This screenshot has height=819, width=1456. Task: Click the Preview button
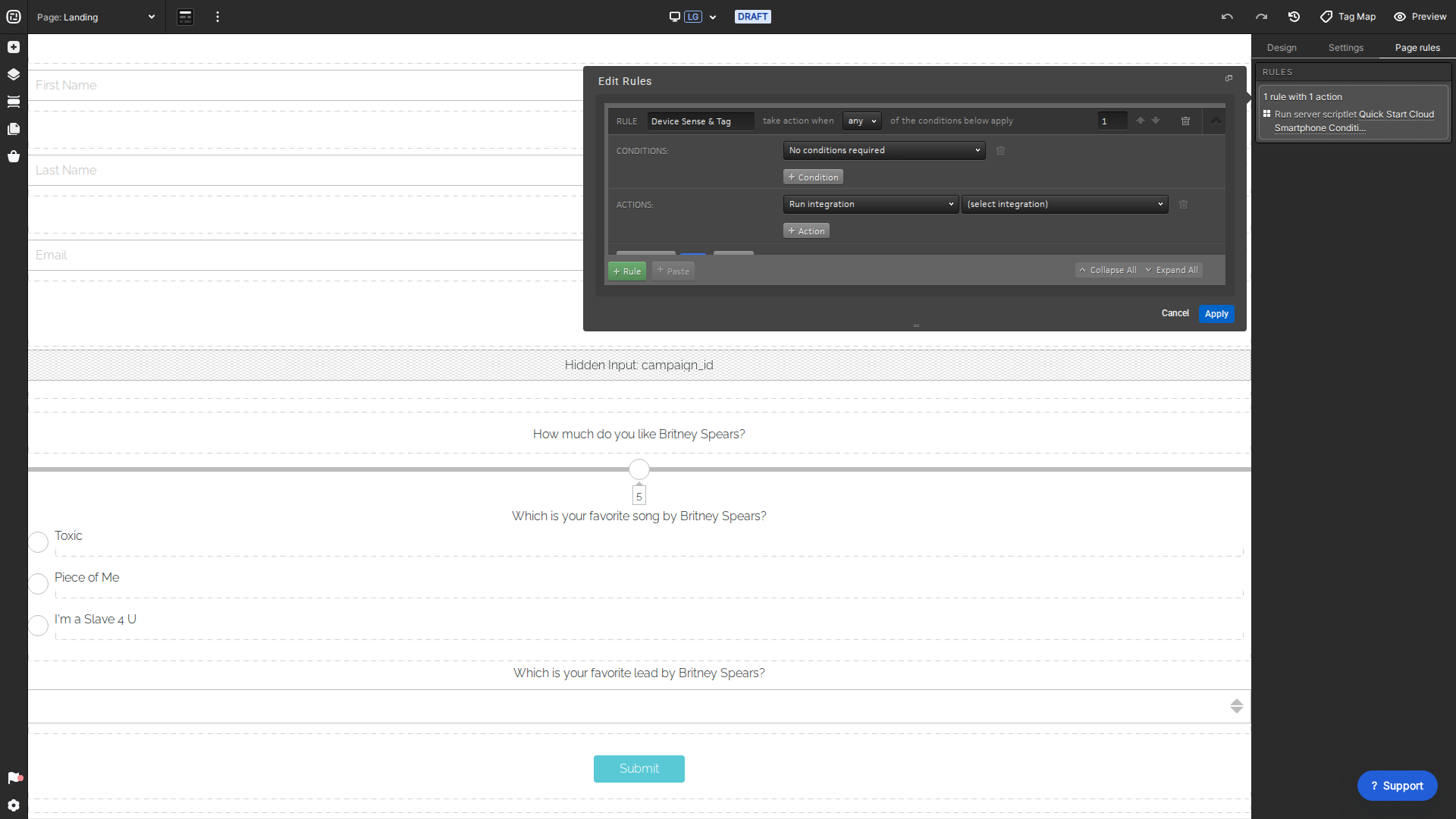pyautogui.click(x=1420, y=17)
